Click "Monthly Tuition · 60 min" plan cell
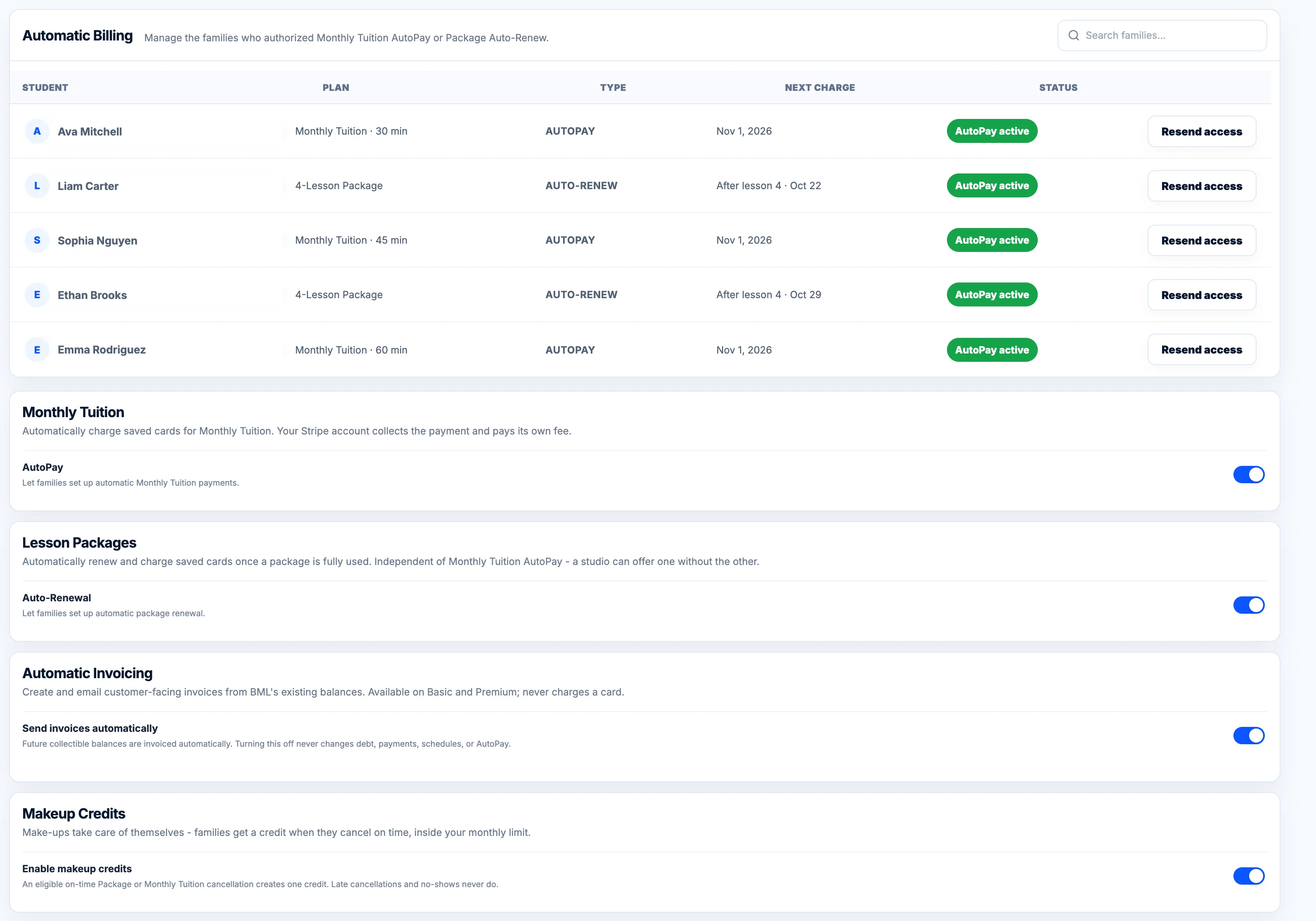Screen dimensions: 1316x921 tap(351, 350)
